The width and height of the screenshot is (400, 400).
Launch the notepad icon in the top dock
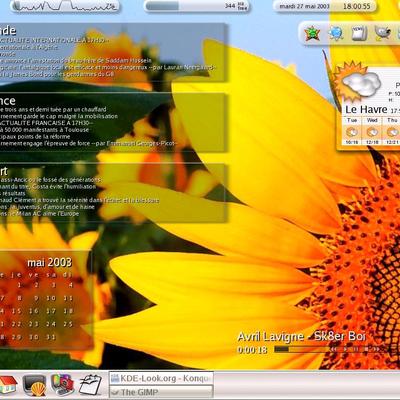click(359, 34)
